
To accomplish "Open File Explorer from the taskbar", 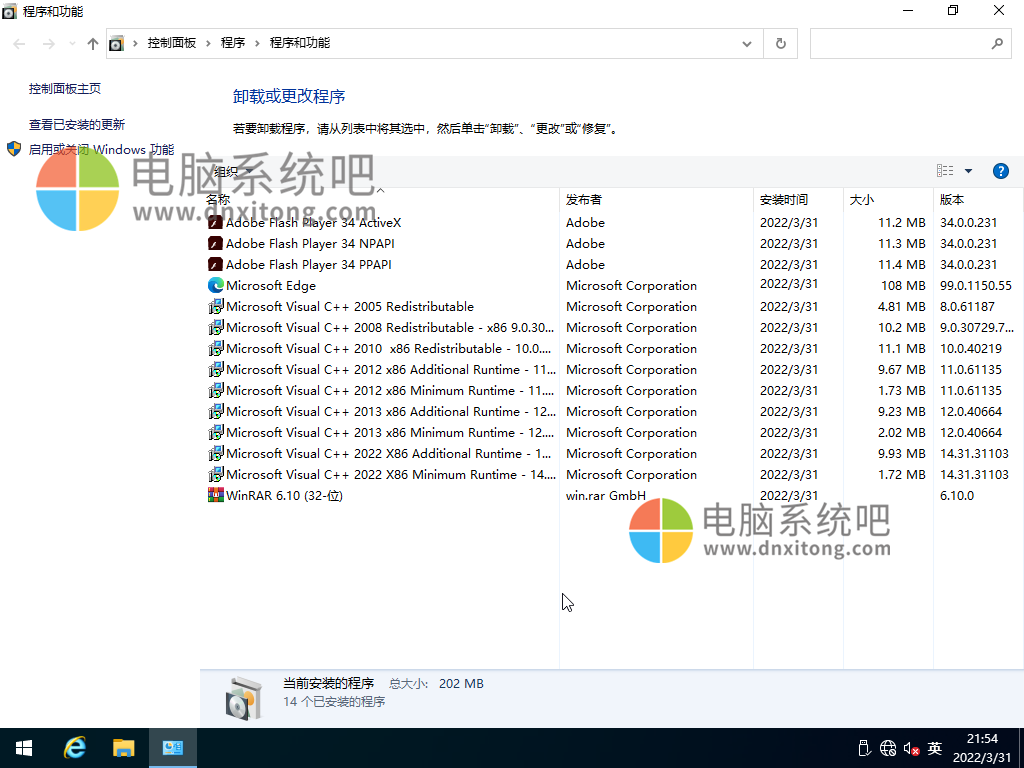I will pos(124,747).
